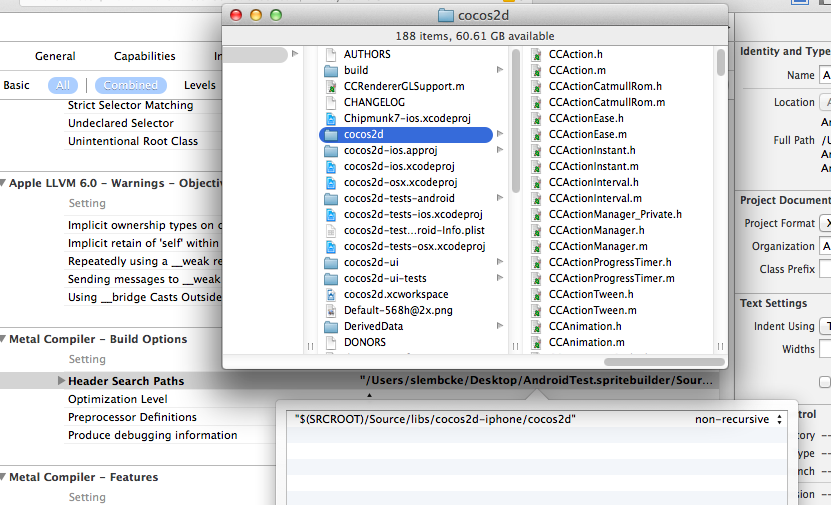
Task: Select Using __bridge Casts Outside setting
Action: (x=145, y=297)
